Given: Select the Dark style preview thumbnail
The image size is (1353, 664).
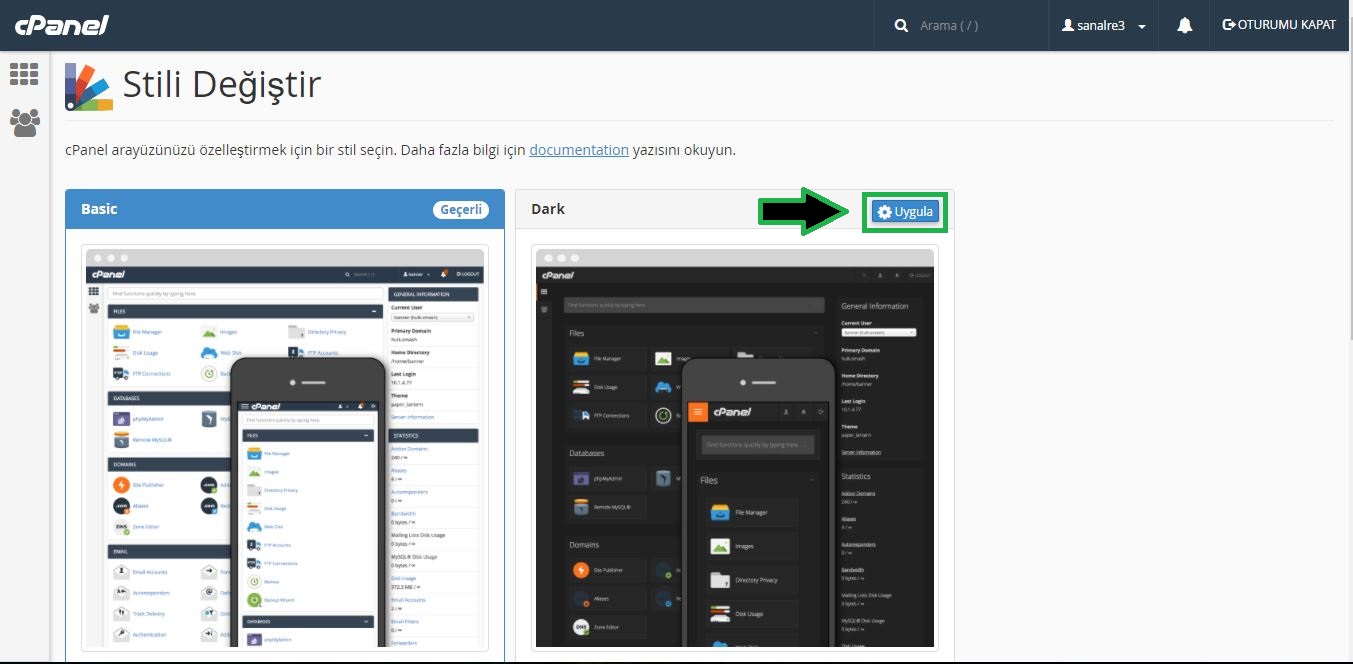Looking at the screenshot, I should tap(735, 447).
